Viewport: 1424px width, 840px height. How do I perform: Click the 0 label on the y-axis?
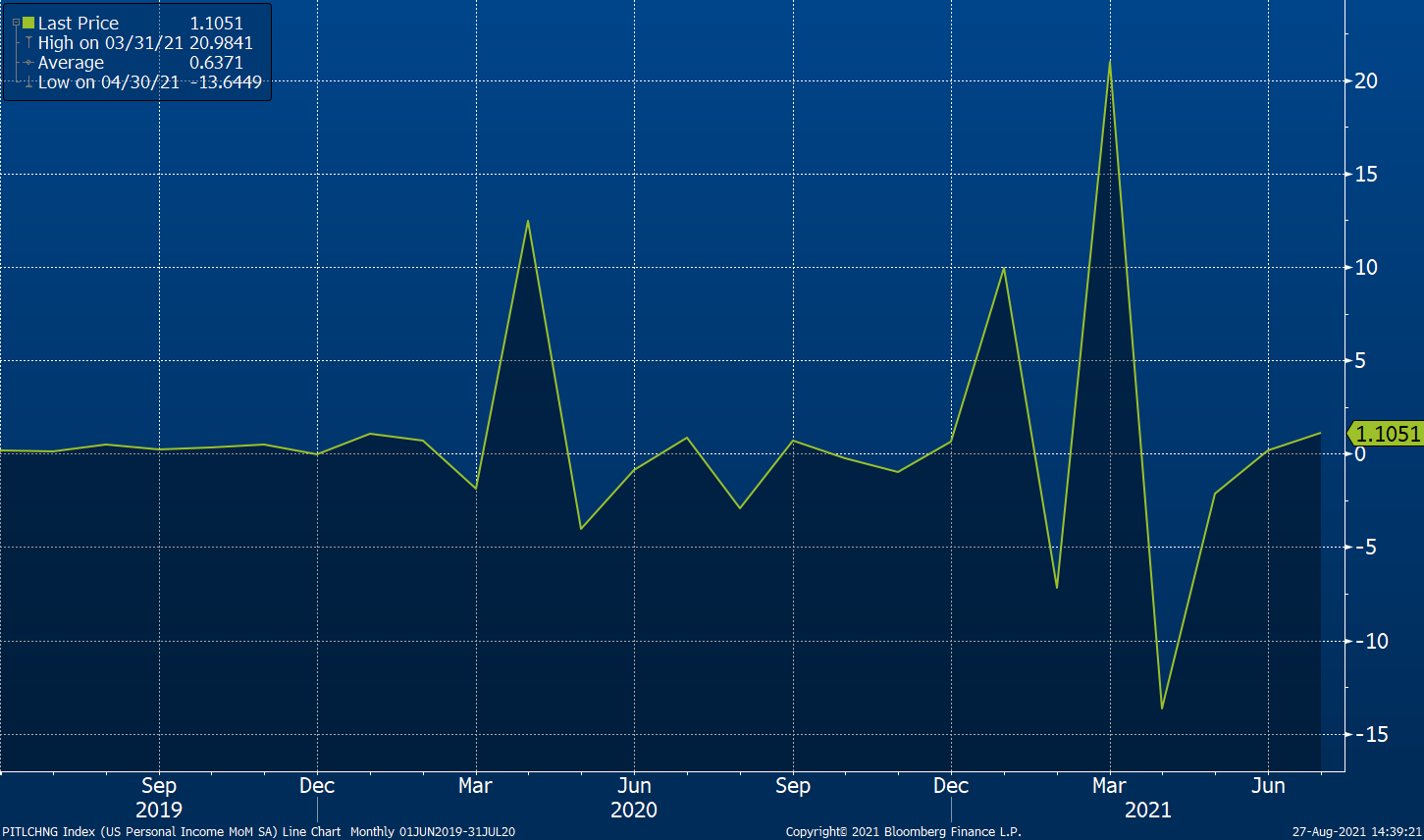coord(1359,453)
